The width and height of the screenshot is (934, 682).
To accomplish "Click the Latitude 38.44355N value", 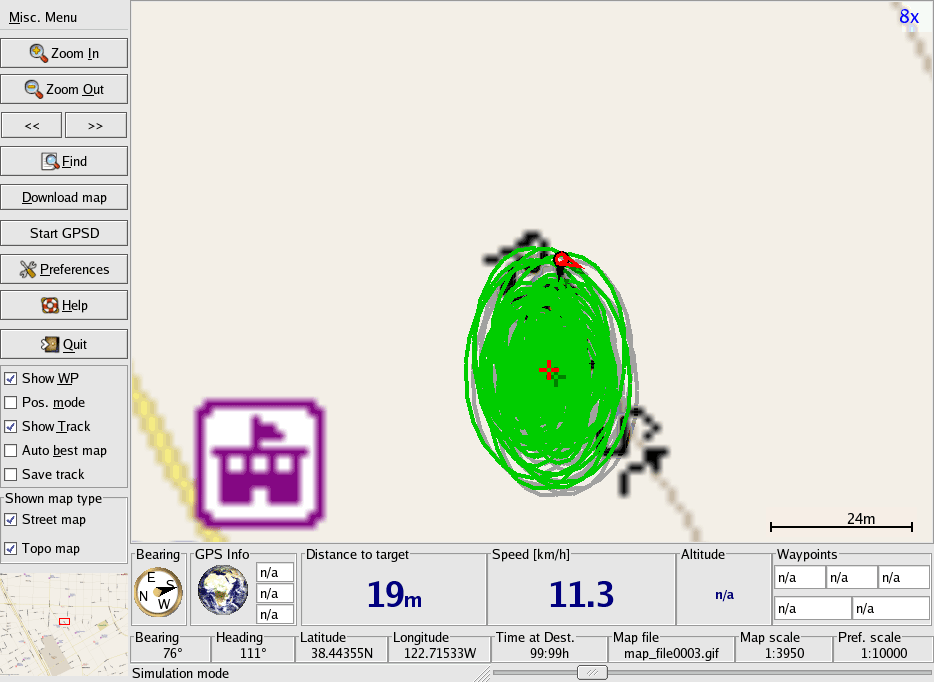I will click(x=342, y=653).
